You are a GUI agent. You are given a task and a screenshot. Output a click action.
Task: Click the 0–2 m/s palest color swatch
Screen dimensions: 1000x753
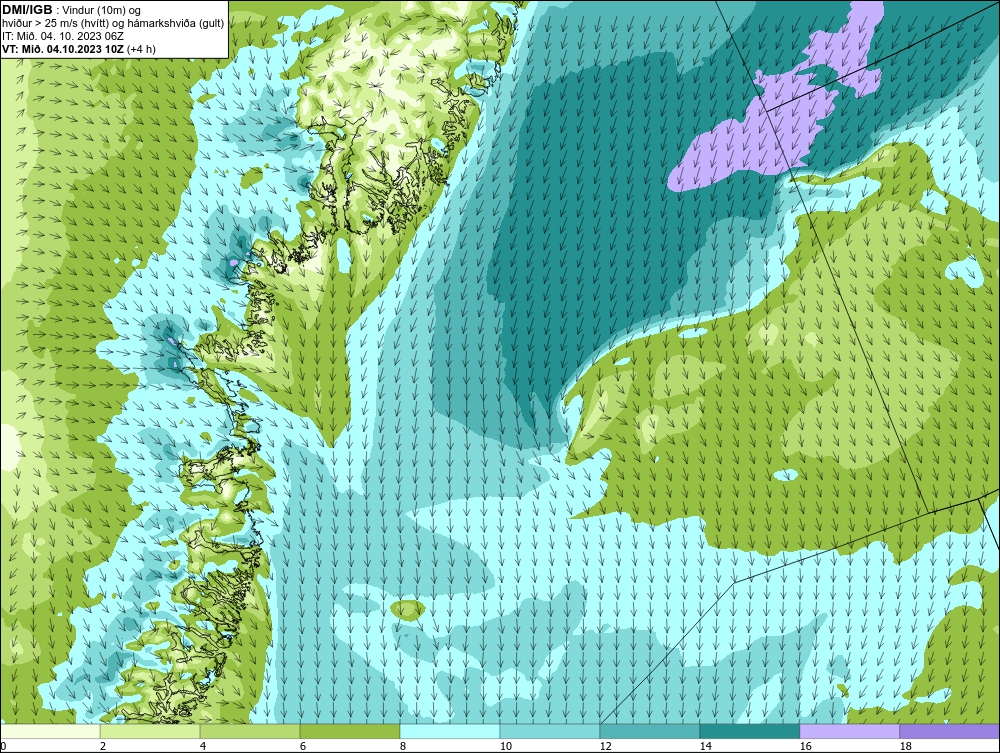pyautogui.click(x=50, y=731)
